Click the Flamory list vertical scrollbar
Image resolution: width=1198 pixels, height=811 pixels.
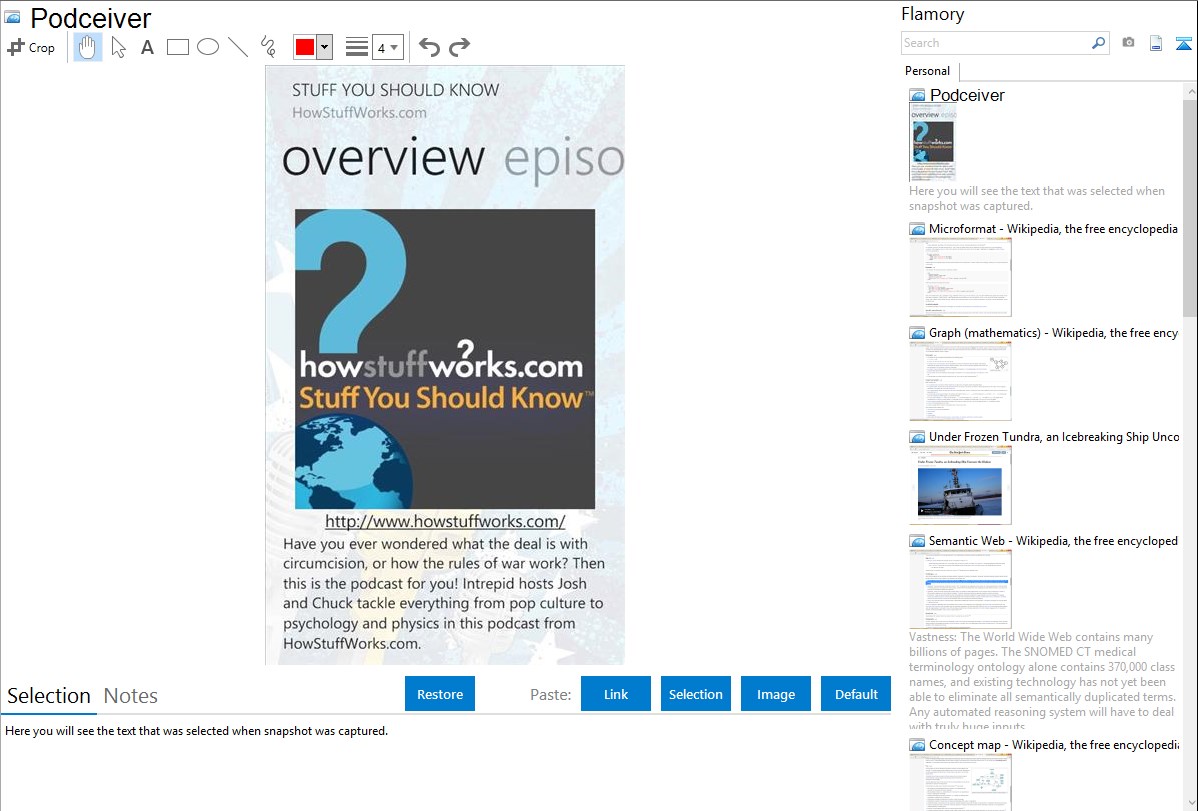1190,207
